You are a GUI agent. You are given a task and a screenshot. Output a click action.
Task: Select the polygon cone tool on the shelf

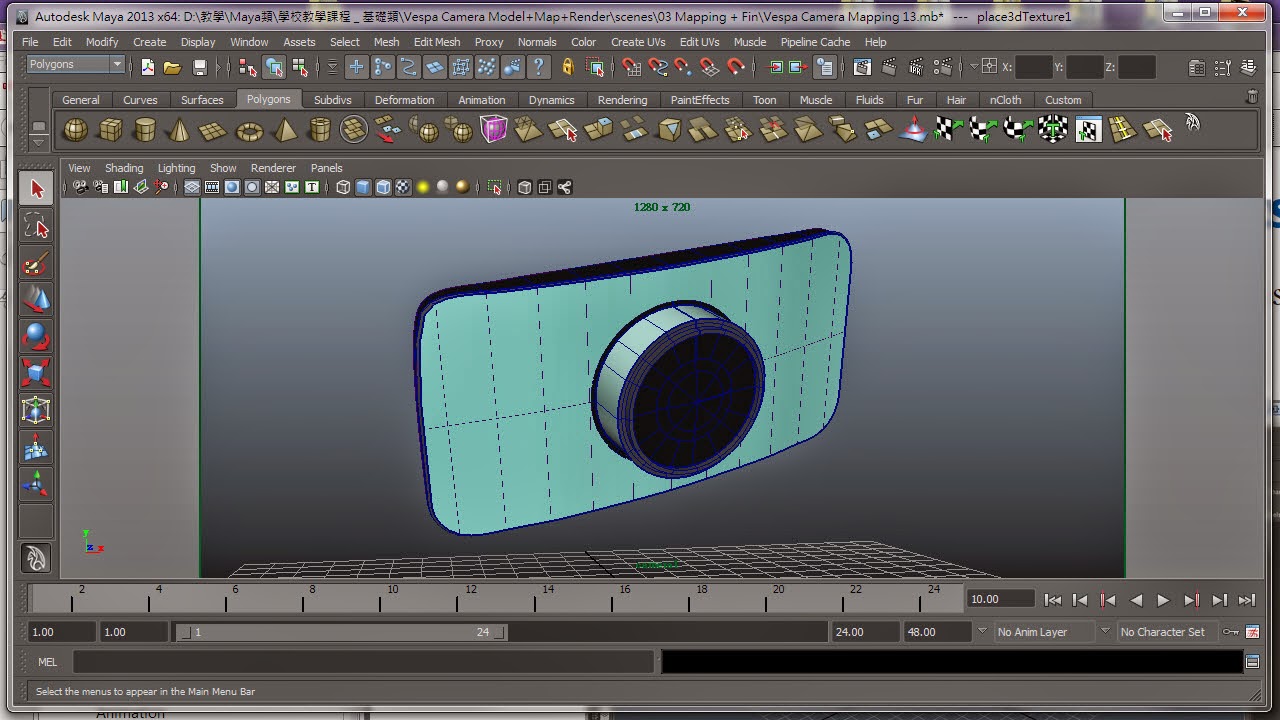tap(182, 130)
